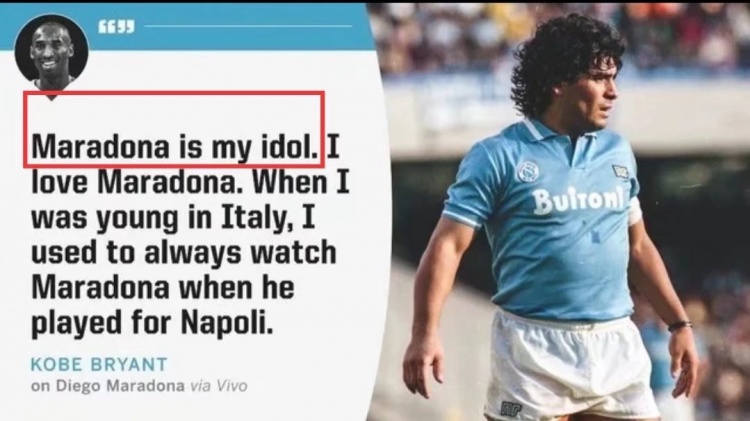
Task: Click the 'KOBE BRYANT' attribution name
Action: [x=99, y=364]
